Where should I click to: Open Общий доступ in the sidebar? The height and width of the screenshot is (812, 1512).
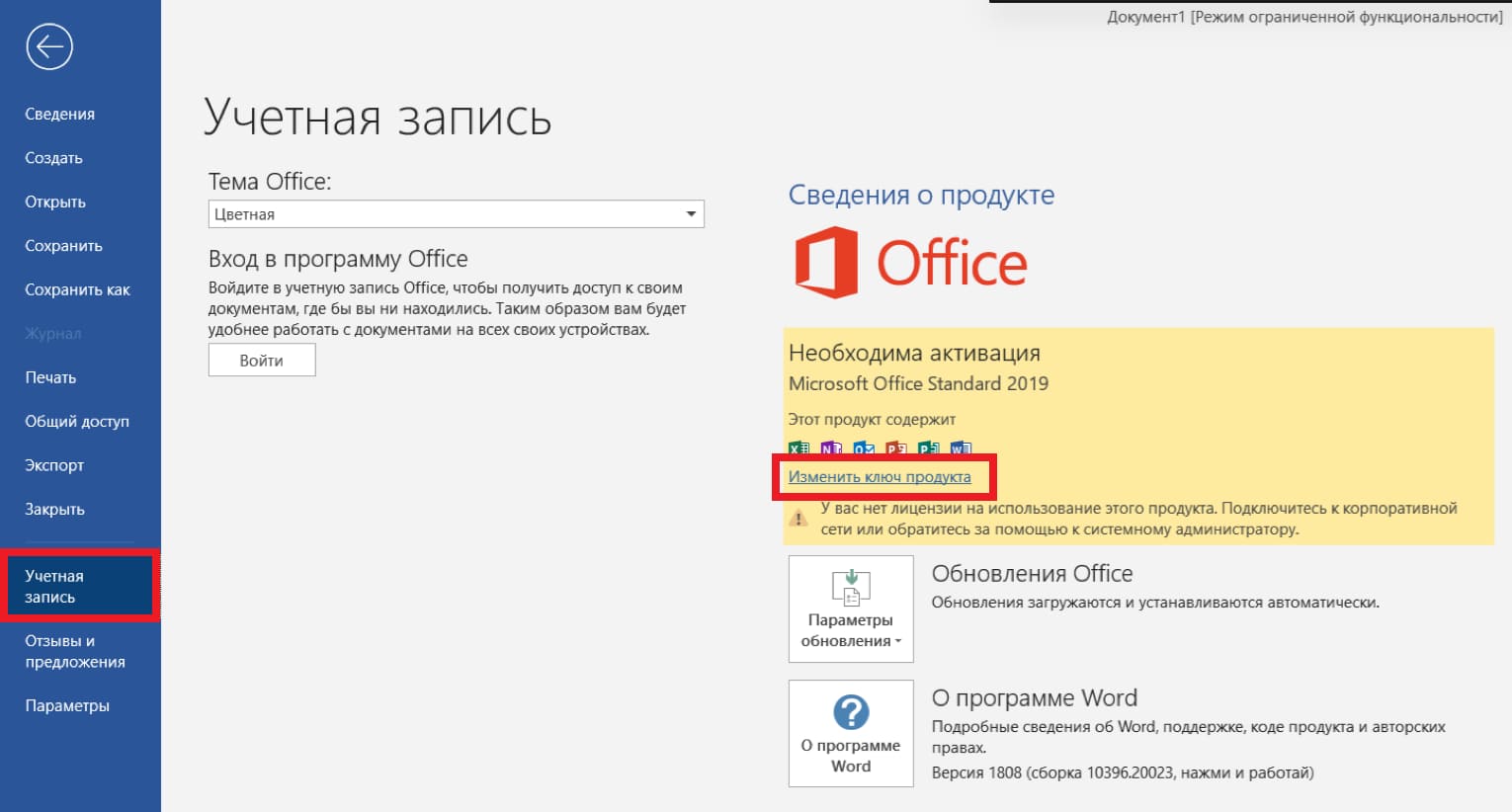point(77,421)
